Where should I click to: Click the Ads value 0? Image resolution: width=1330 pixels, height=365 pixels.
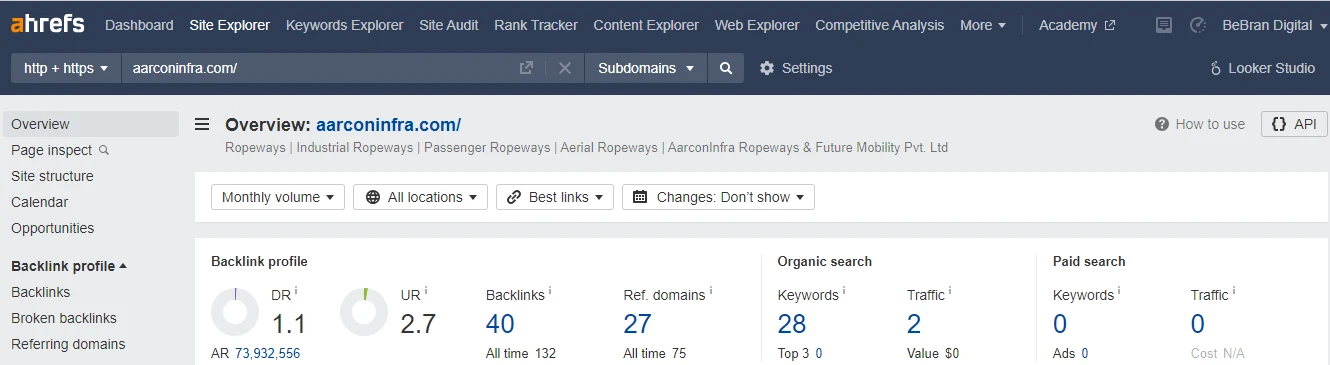[x=1085, y=353]
